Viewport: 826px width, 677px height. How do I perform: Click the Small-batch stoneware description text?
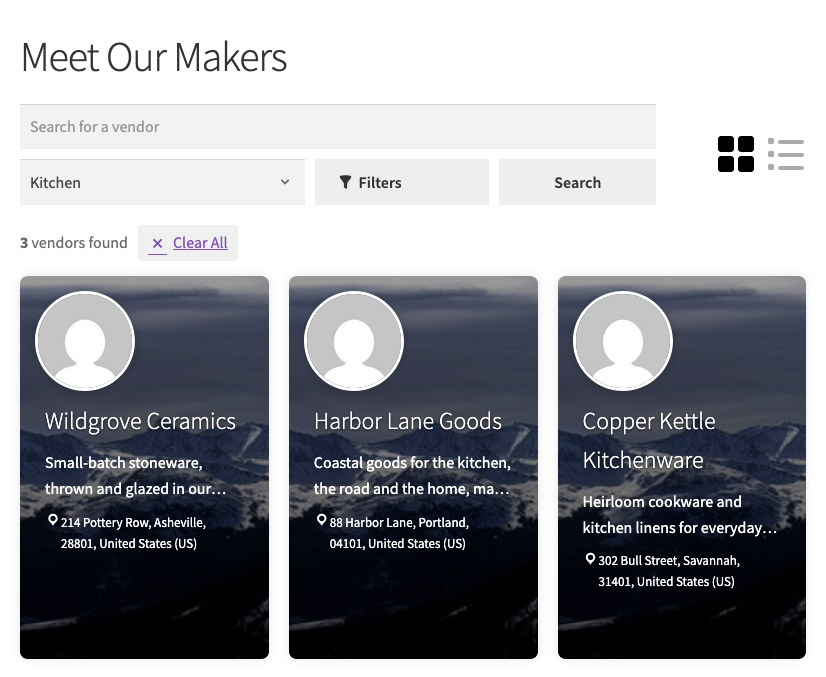(x=135, y=476)
